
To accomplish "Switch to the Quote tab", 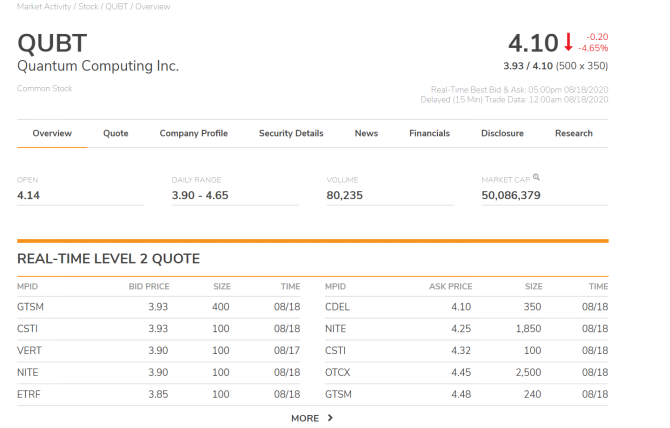I will [x=115, y=133].
